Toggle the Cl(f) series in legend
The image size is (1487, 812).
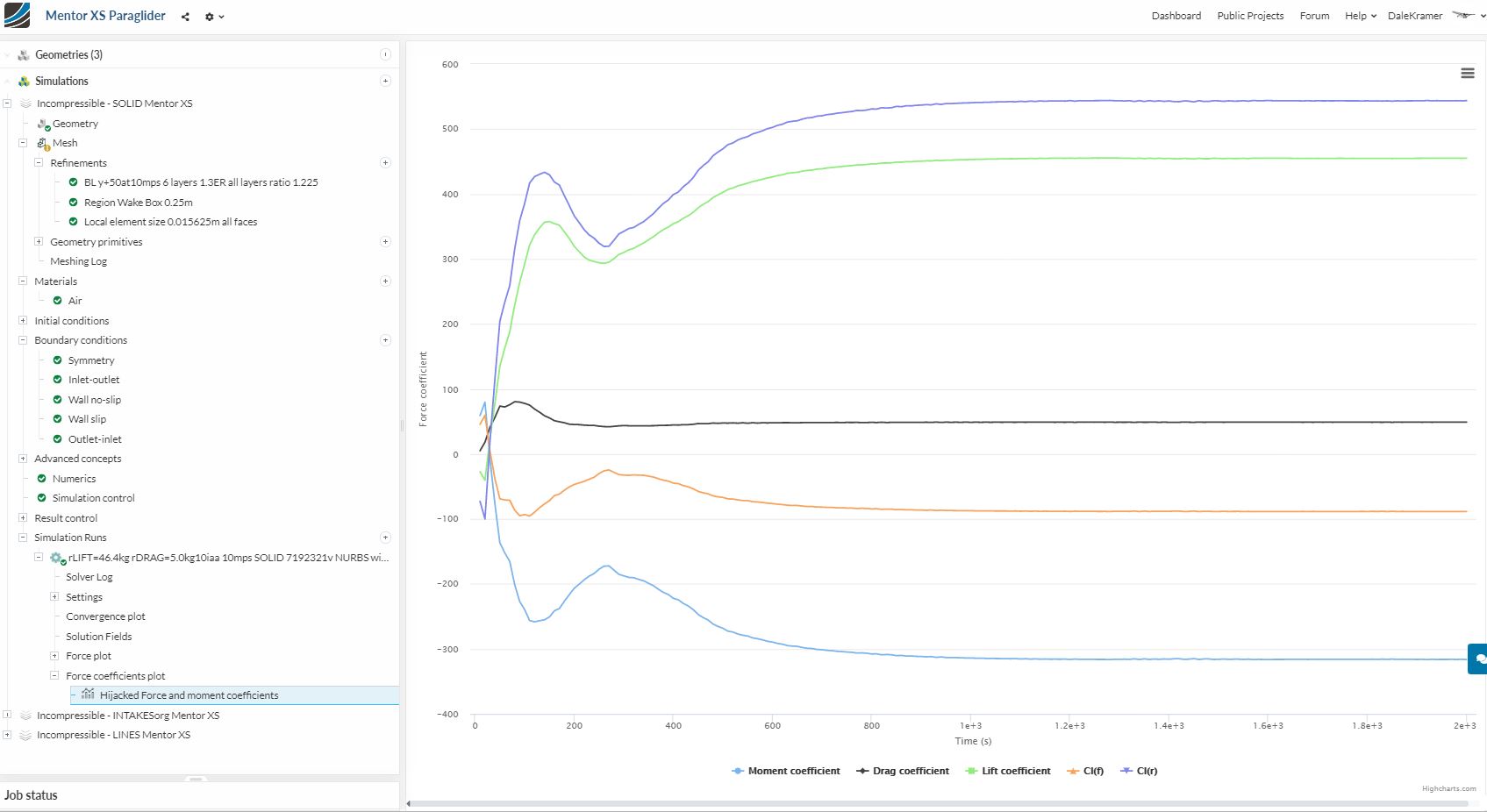(x=1085, y=771)
